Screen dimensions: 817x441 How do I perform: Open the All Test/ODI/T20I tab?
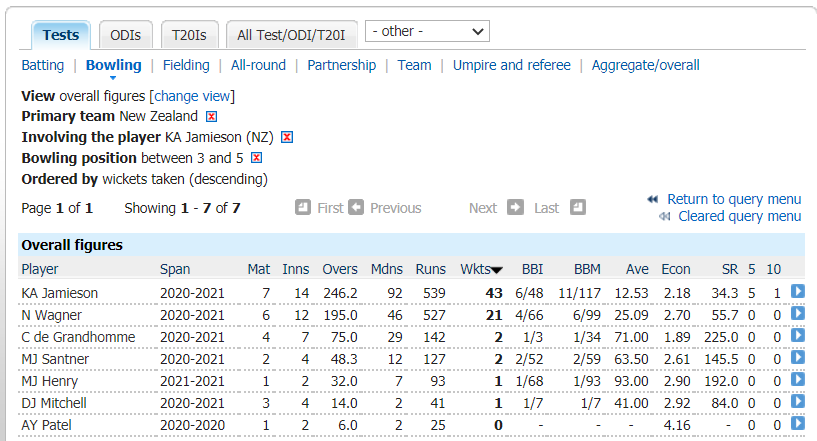point(291,35)
